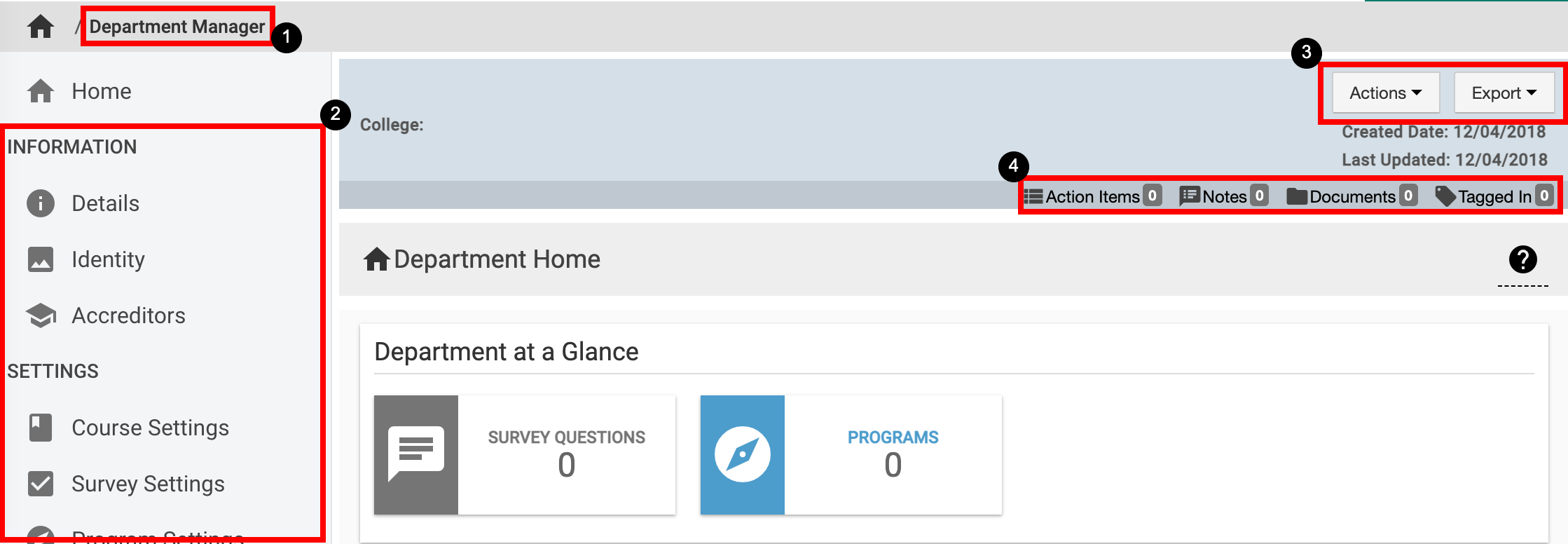
Task: Open the Action Items list
Action: [1092, 196]
